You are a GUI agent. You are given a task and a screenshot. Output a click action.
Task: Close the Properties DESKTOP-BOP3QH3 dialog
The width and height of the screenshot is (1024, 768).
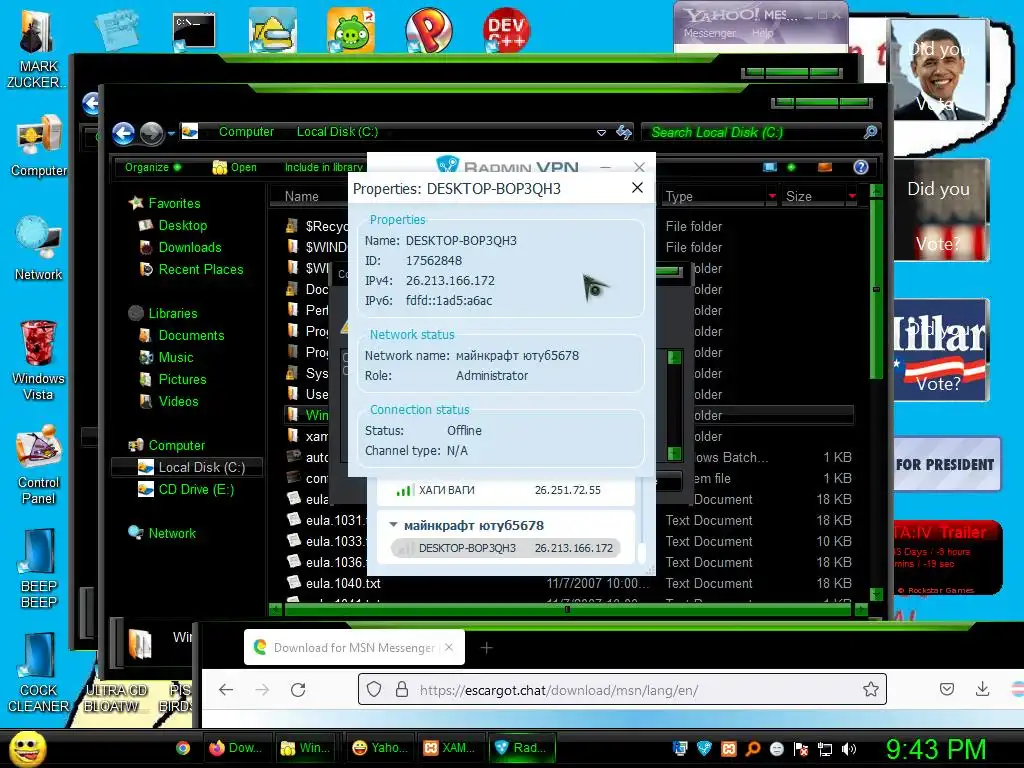click(637, 188)
